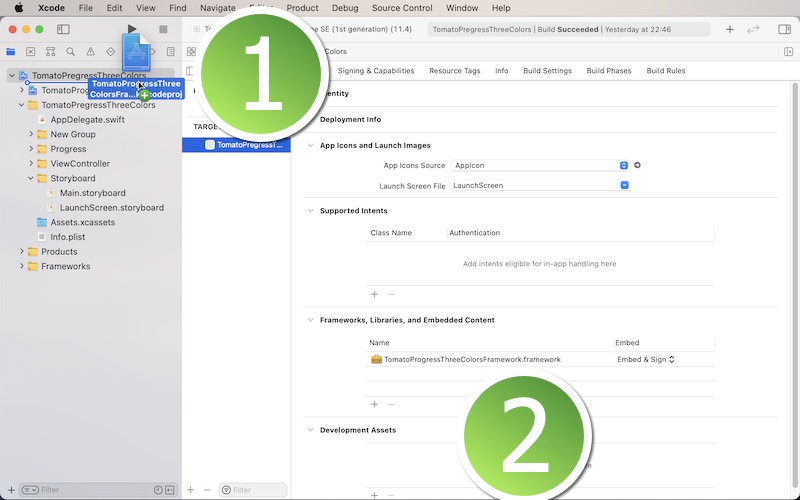Select LaunchScreen.storyboard file
This screenshot has height=500, width=800.
[112, 208]
